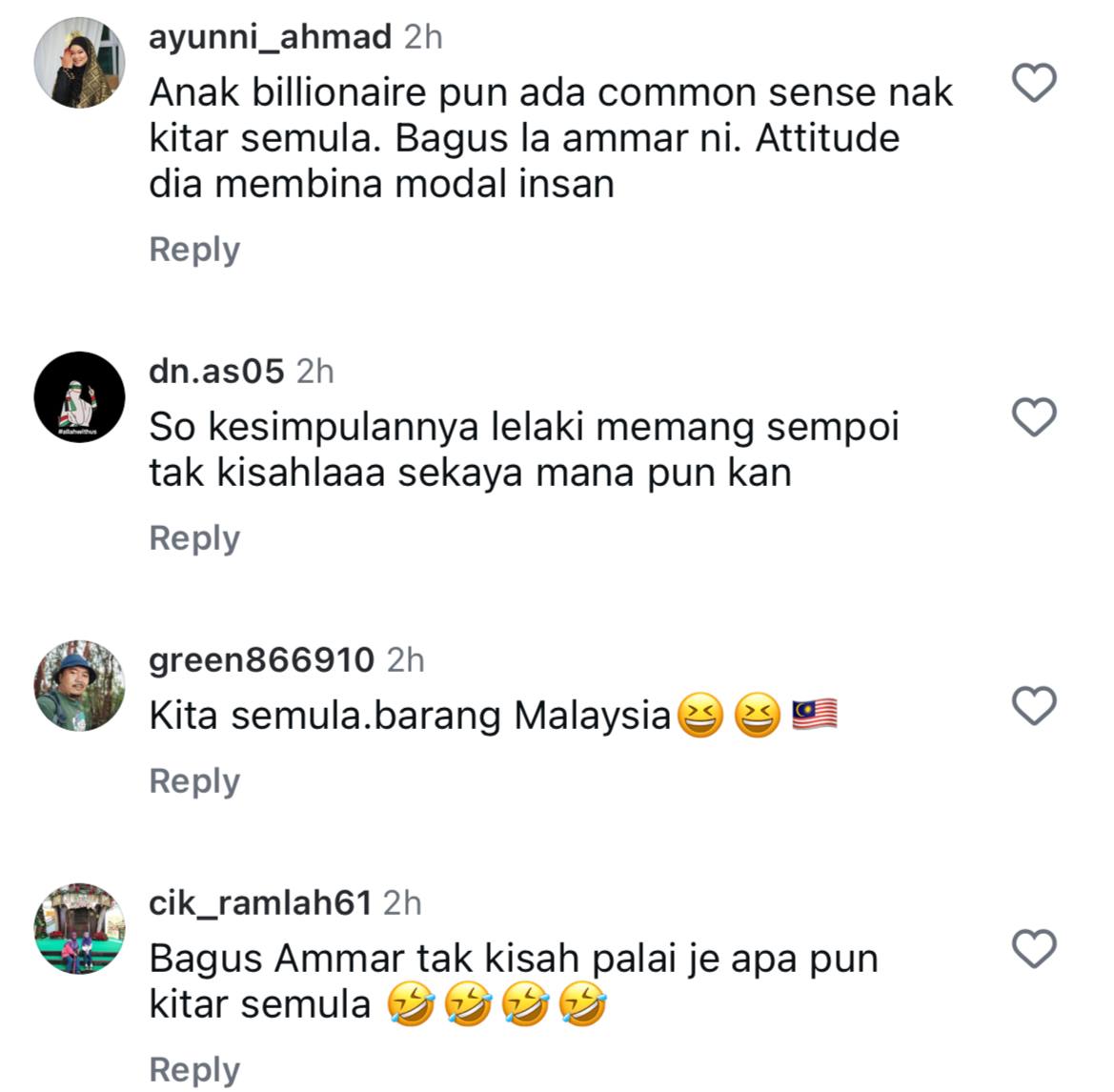Reply to ayunni_ahmad's comment
This screenshot has height=1092, width=1114.
tap(194, 250)
